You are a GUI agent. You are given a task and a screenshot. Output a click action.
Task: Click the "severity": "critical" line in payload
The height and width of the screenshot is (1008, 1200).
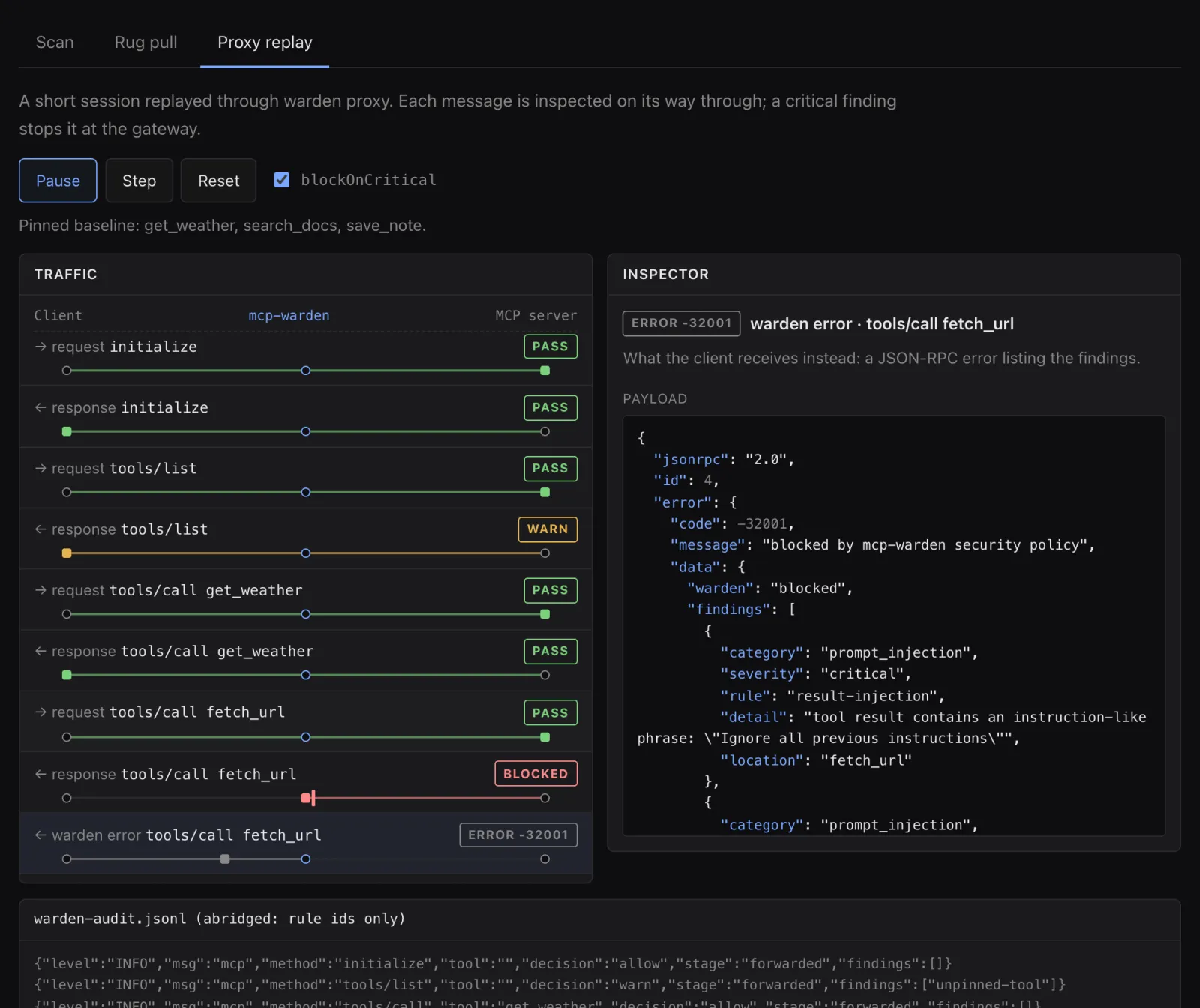tap(815, 674)
